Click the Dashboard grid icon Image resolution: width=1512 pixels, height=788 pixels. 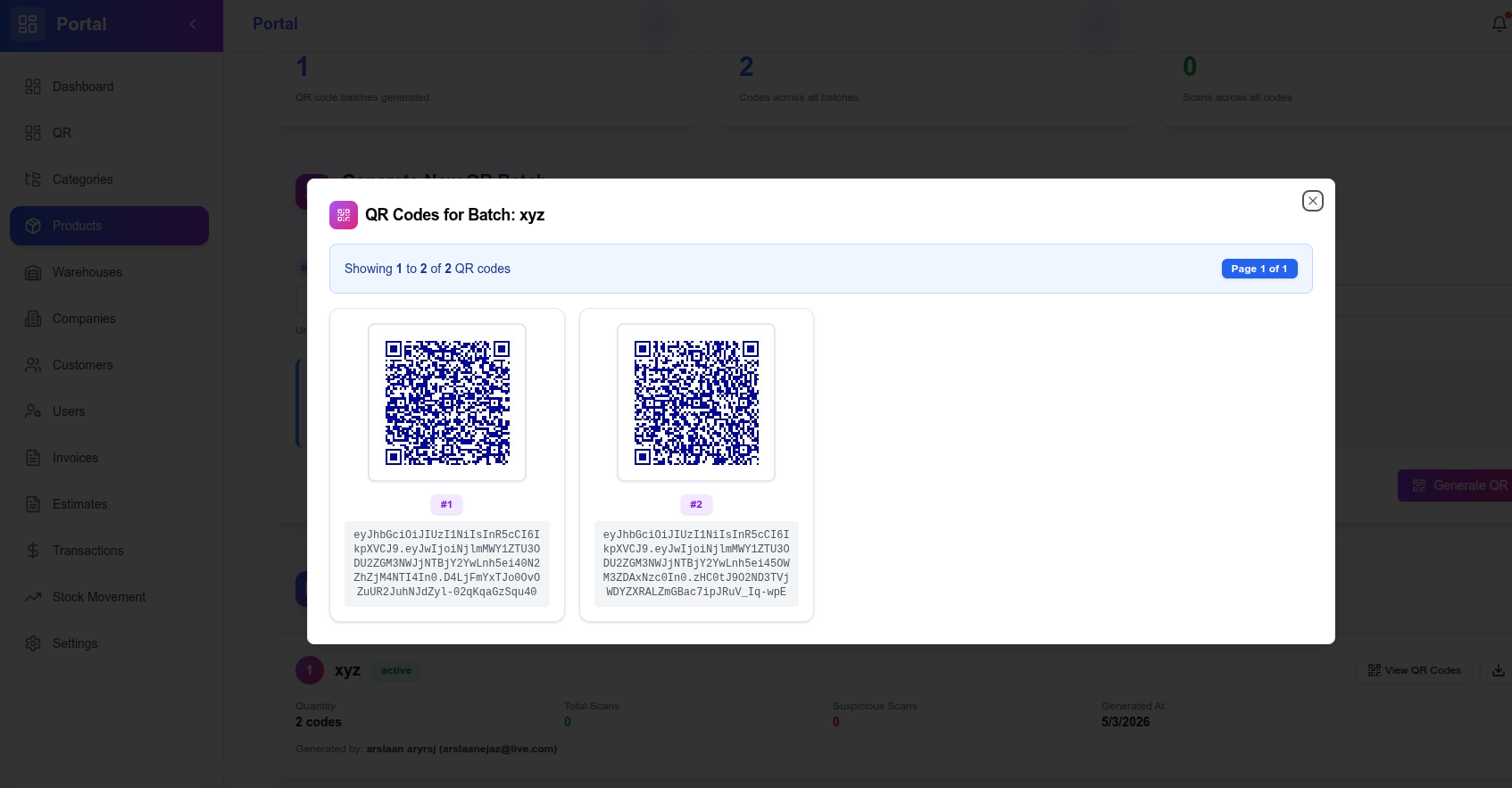click(x=33, y=87)
